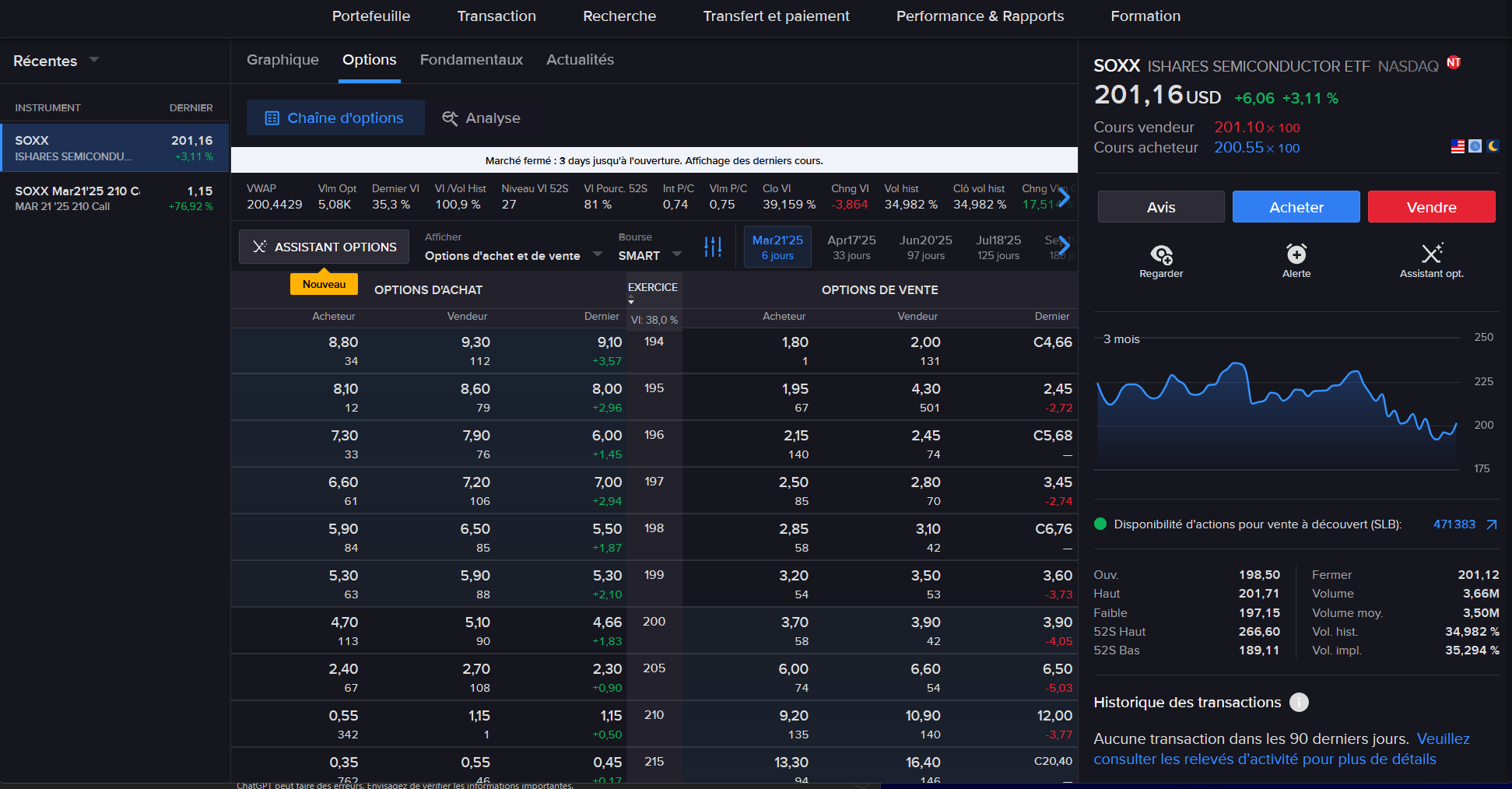Click strike 200 in the EXERCICE column
Image resolution: width=1512 pixels, height=789 pixels.
coord(654,622)
